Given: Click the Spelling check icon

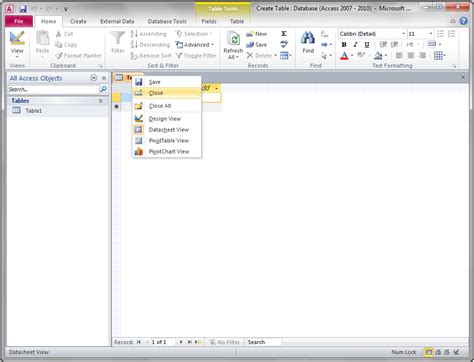Looking at the screenshot, I should [284, 44].
